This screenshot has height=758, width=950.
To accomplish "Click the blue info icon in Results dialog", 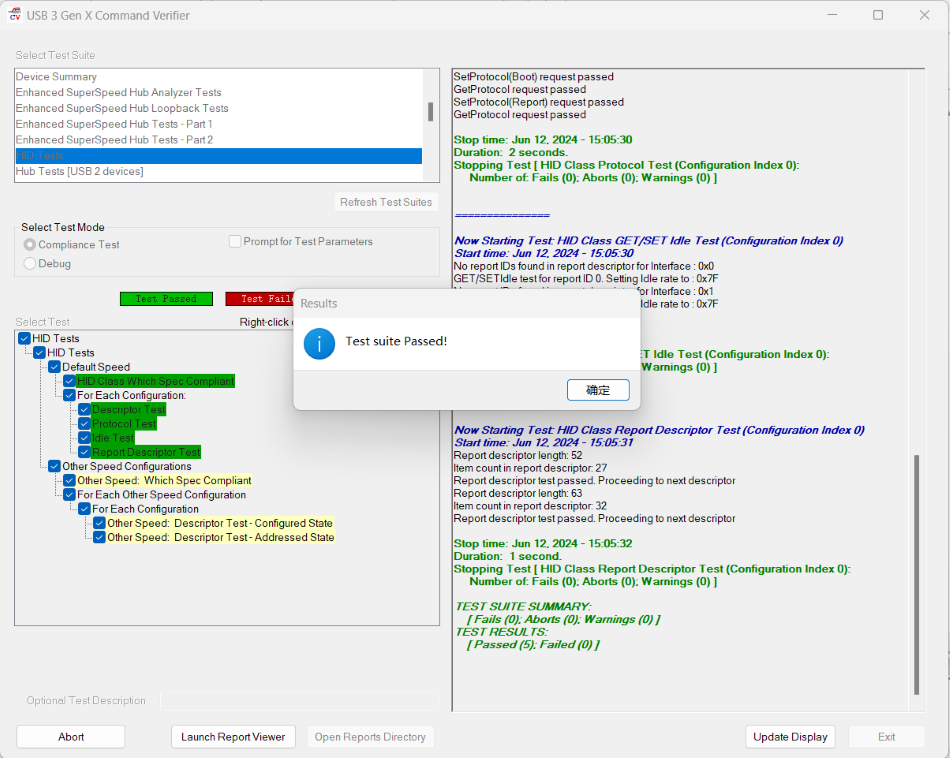I will (319, 344).
